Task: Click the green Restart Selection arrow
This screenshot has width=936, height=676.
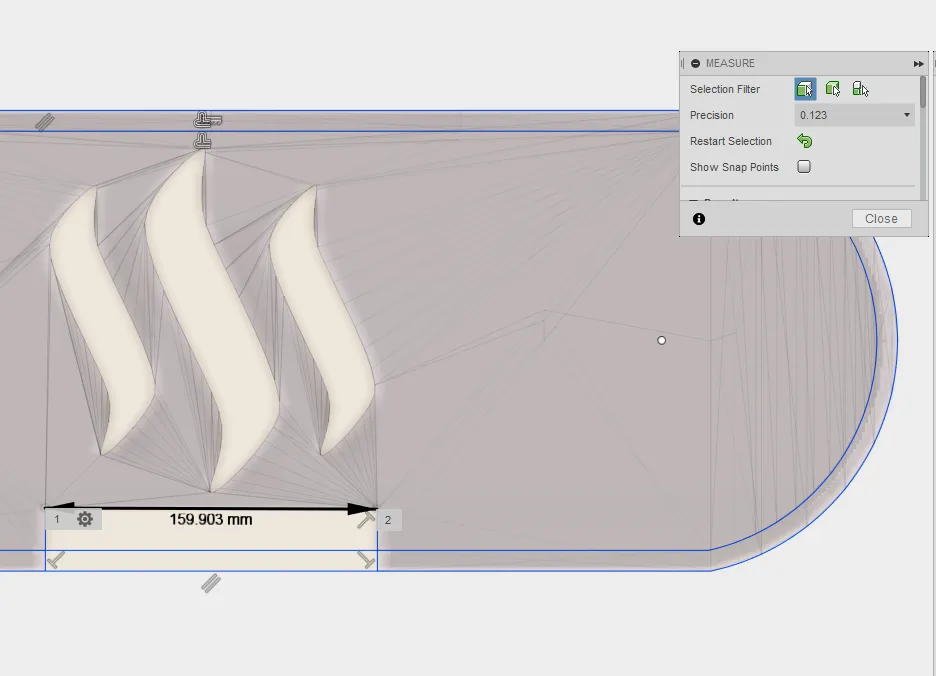Action: tap(805, 141)
